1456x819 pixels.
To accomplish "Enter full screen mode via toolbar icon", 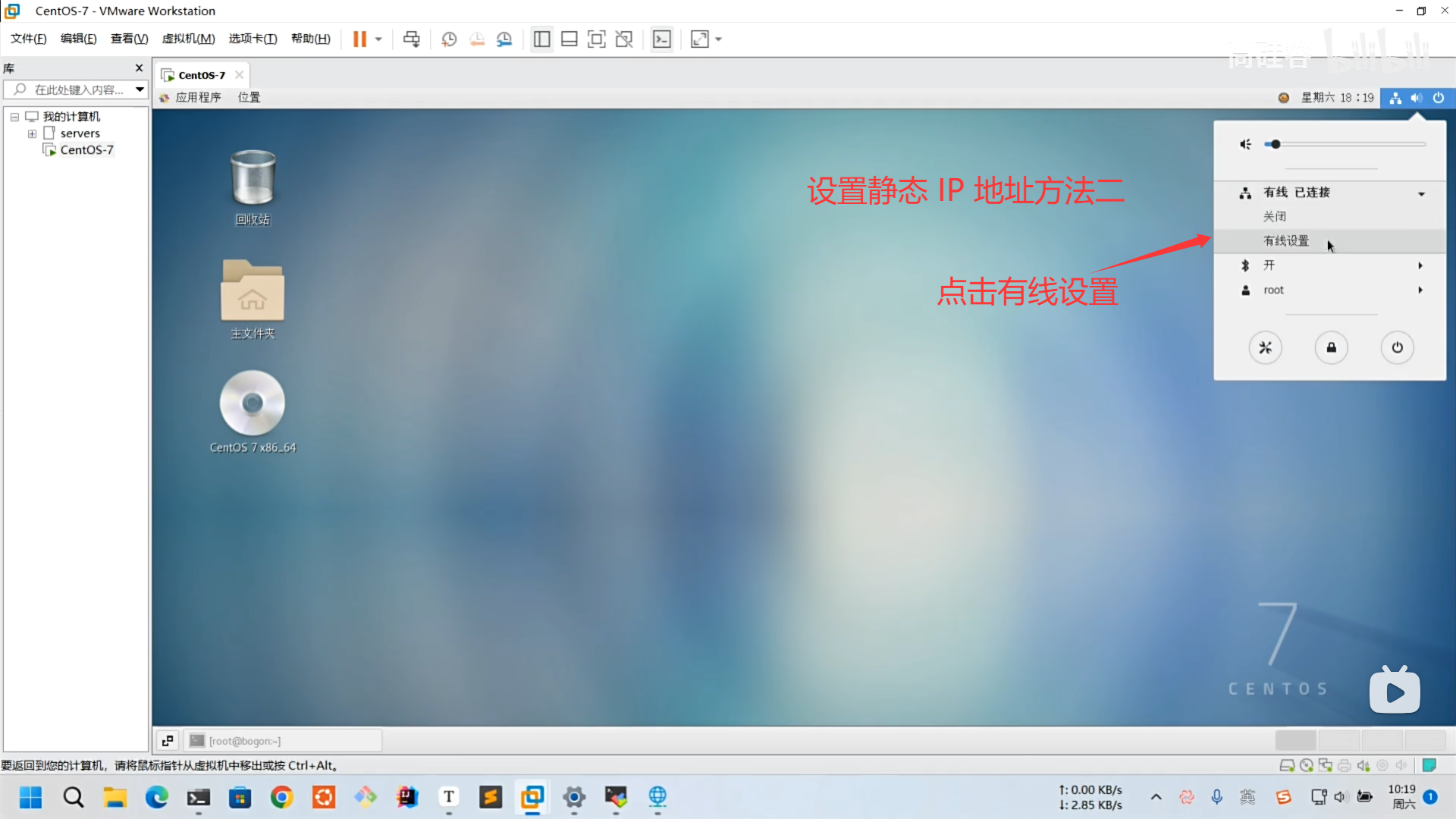I will click(x=597, y=39).
